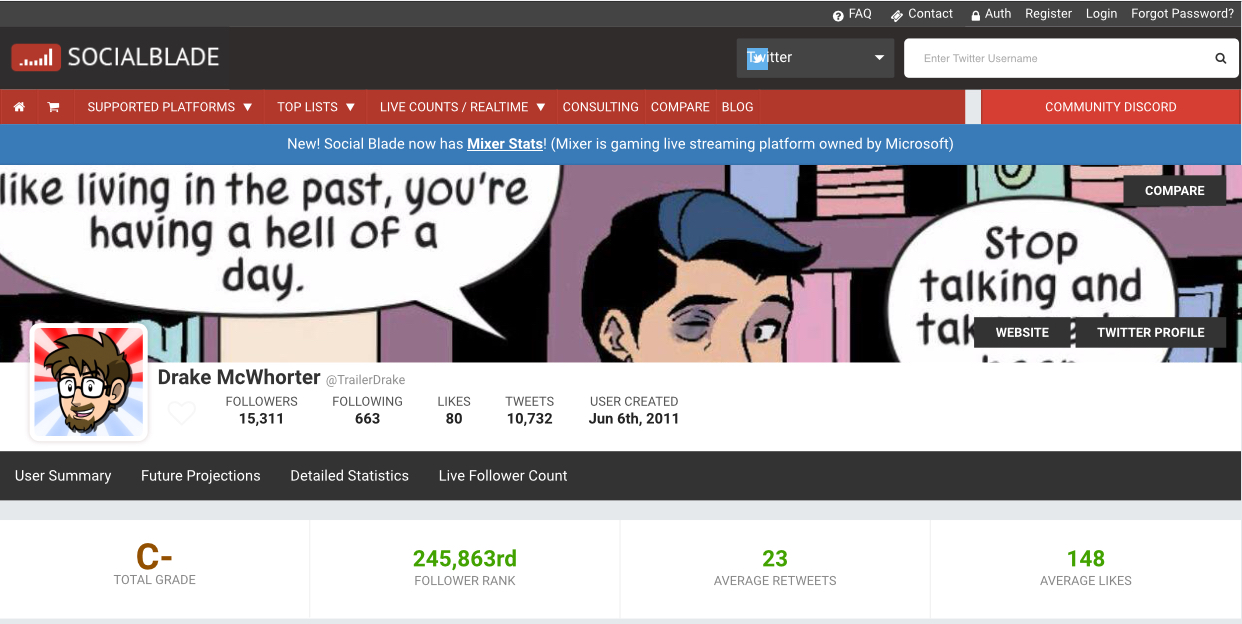Open the shopping cart icon
This screenshot has height=624, width=1242.
[53, 107]
